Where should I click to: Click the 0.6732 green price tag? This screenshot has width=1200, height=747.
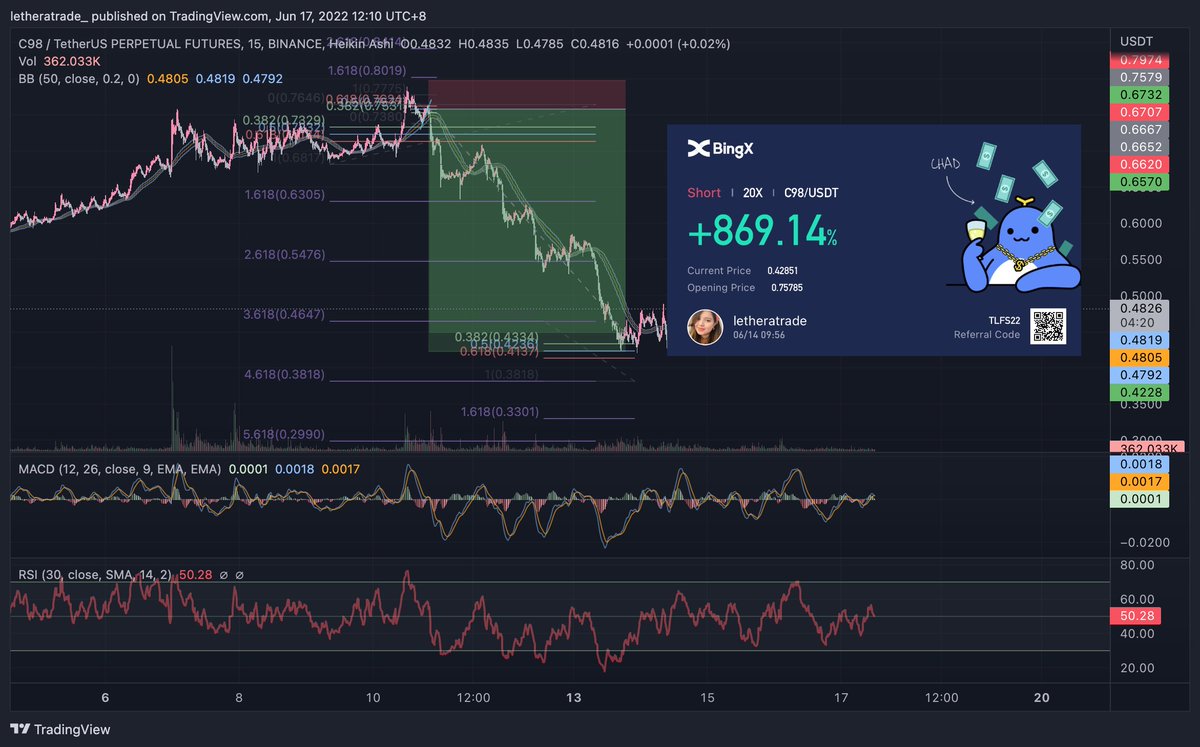point(1140,95)
